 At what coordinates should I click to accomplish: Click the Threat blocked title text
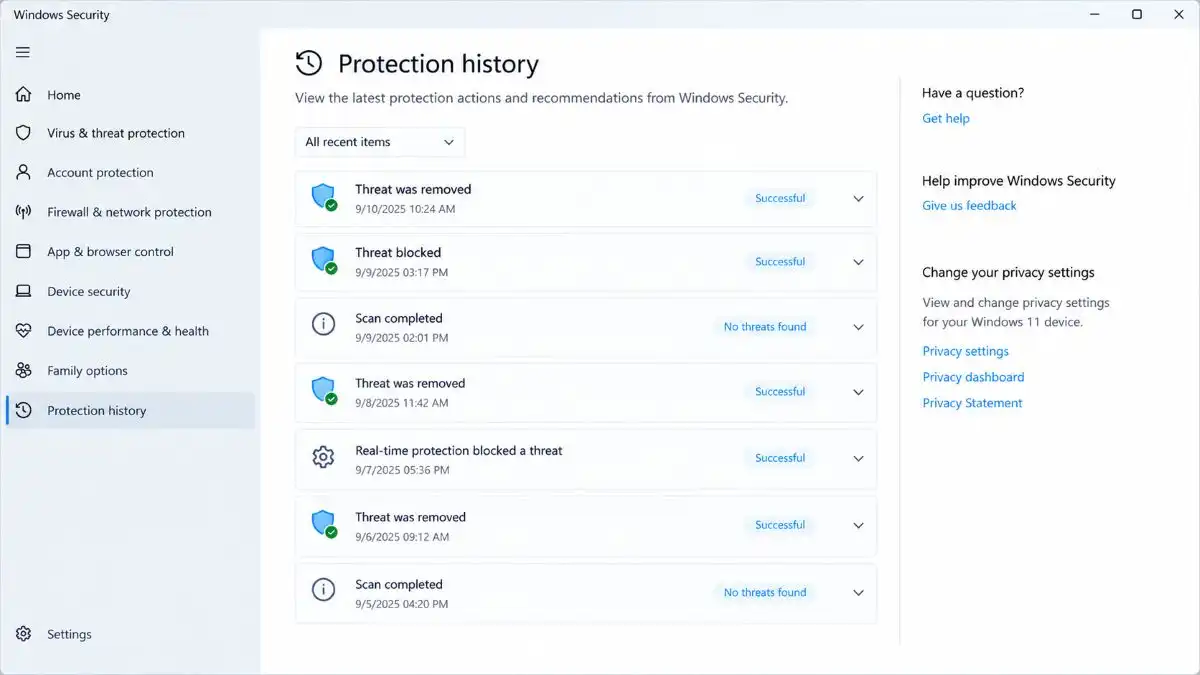pyautogui.click(x=398, y=253)
